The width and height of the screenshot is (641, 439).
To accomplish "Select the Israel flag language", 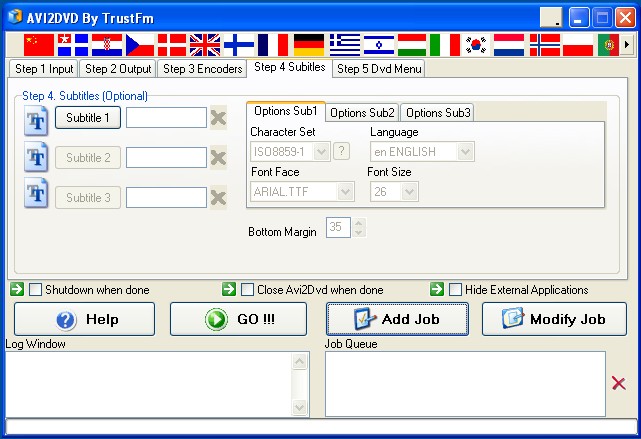I will 379,45.
